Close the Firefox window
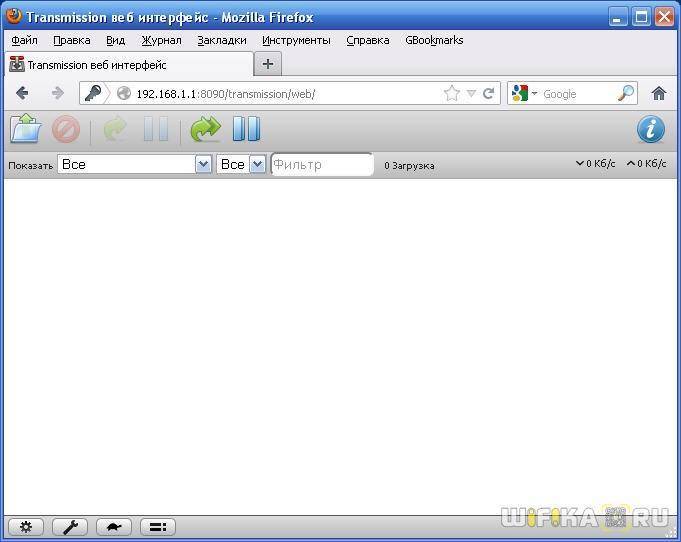The height and width of the screenshot is (542, 681). (x=664, y=17)
